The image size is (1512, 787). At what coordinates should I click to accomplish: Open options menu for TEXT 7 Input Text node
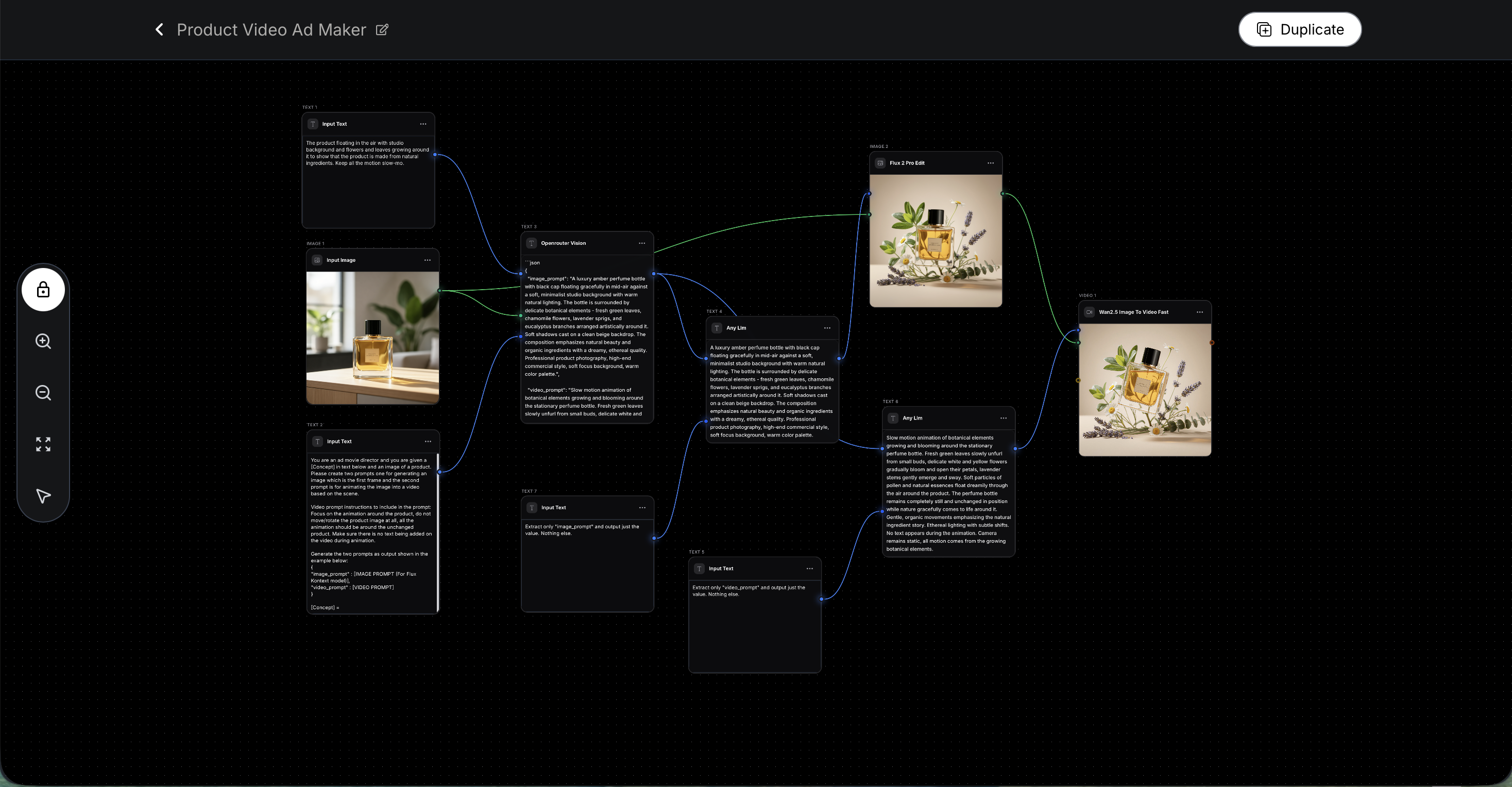[642, 508]
